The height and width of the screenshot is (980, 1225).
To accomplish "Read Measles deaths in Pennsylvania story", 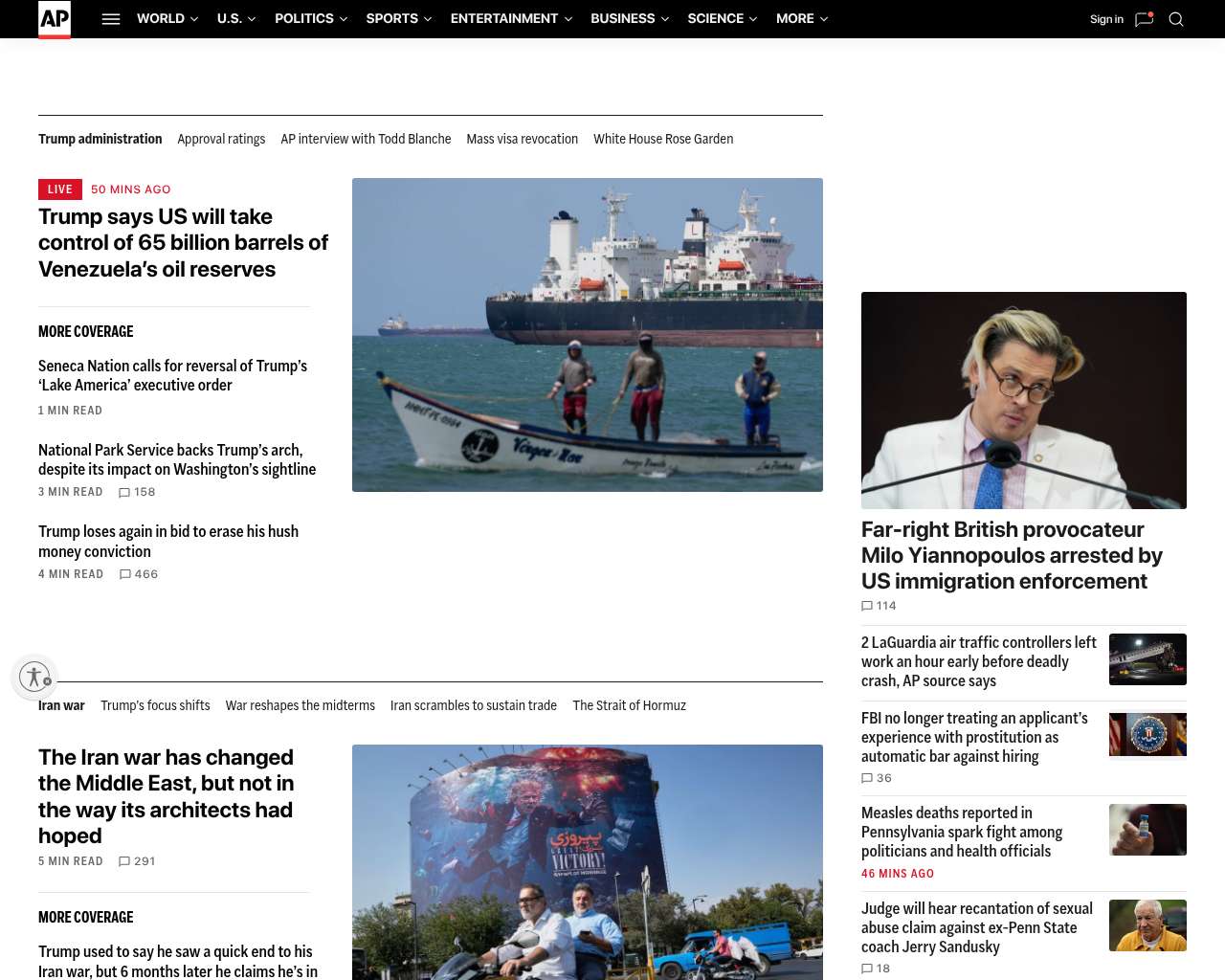I will pos(962,832).
